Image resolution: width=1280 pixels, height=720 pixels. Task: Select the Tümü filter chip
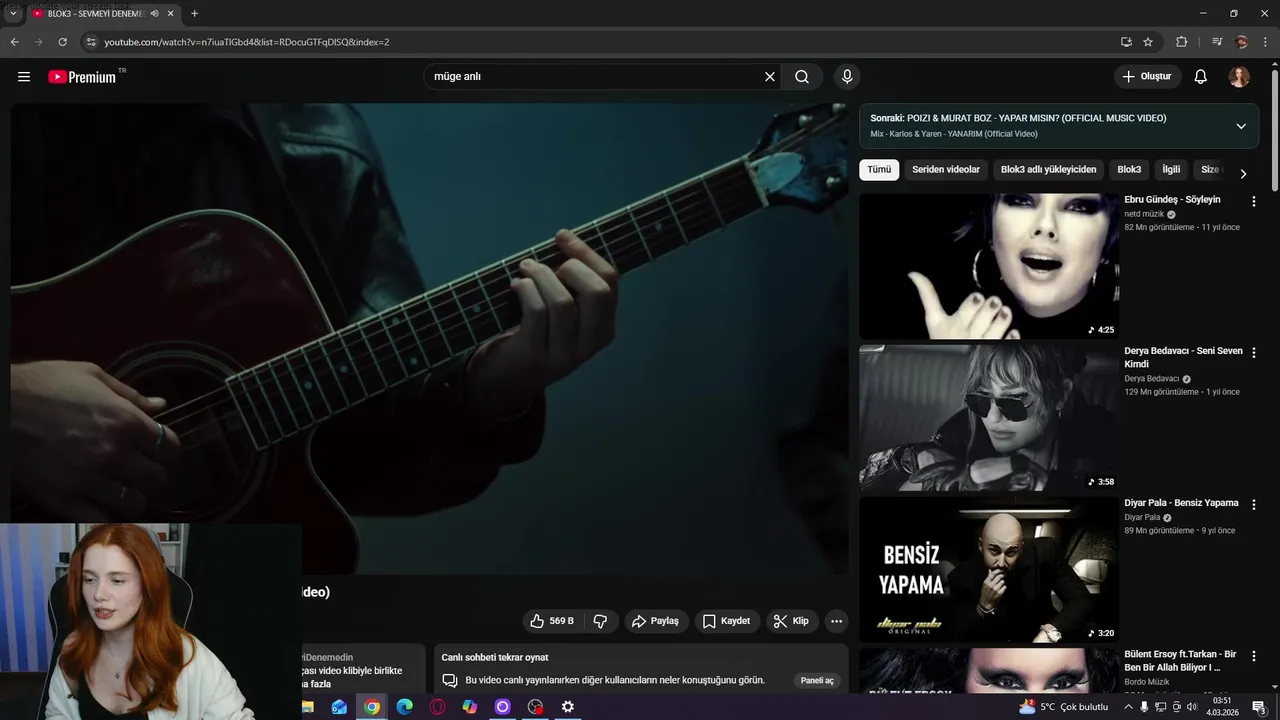pyautogui.click(x=879, y=170)
